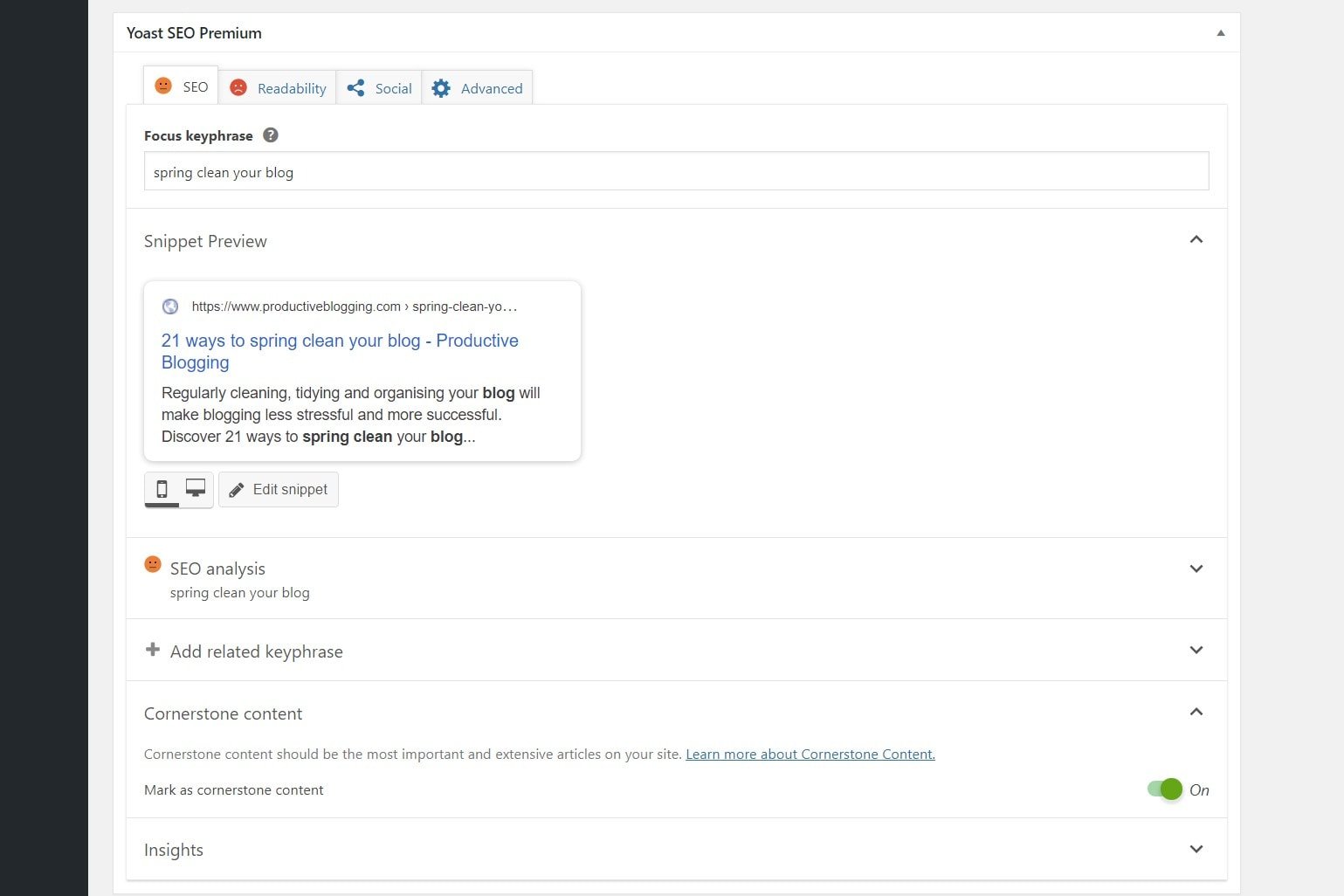Toggle Mark as cornerstone content switch
This screenshot has height=896, width=1344.
[1165, 789]
